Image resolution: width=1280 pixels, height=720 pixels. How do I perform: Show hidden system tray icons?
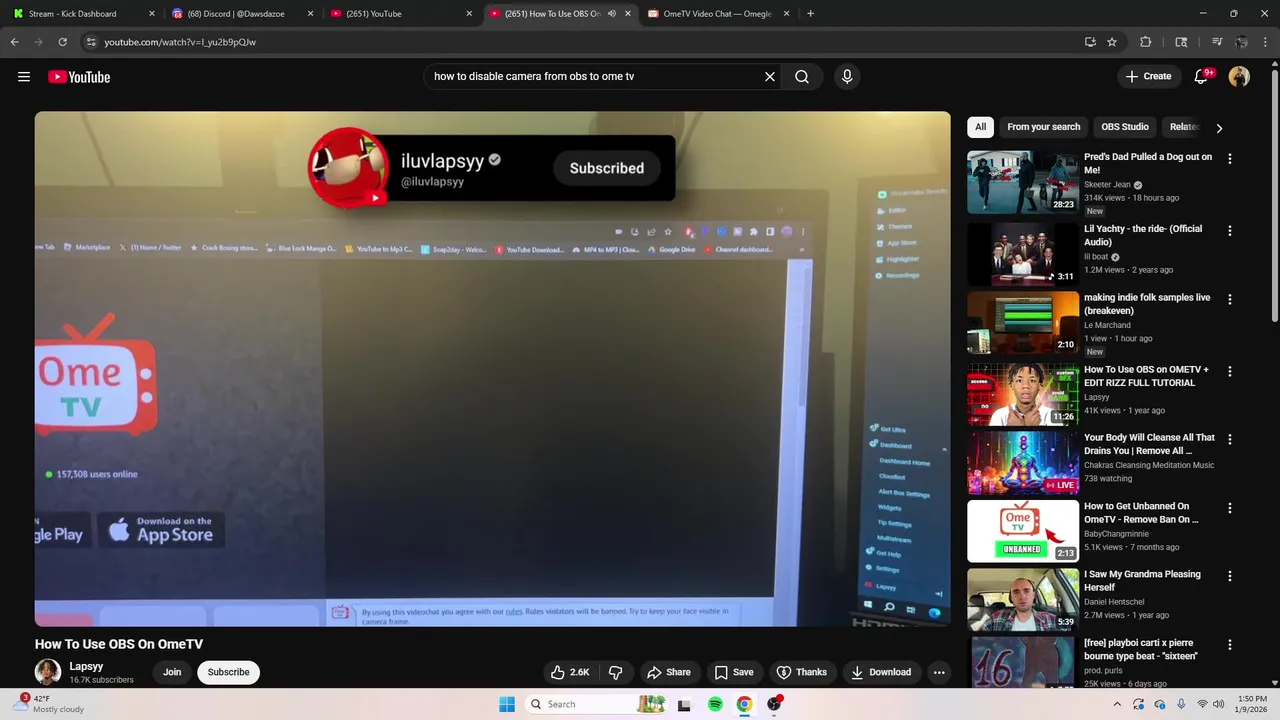1117,704
